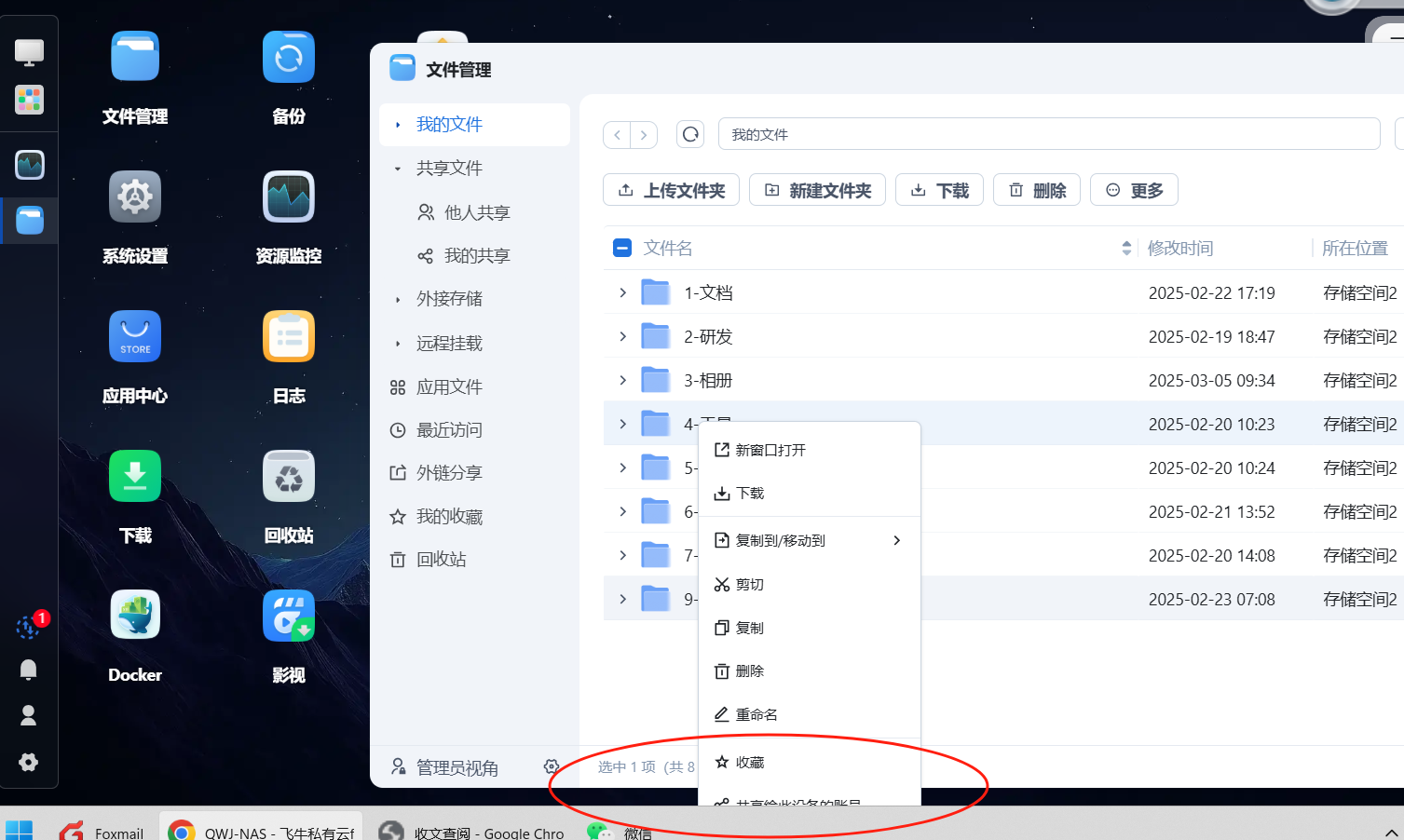Go forward with the right arrow button

coord(644,135)
